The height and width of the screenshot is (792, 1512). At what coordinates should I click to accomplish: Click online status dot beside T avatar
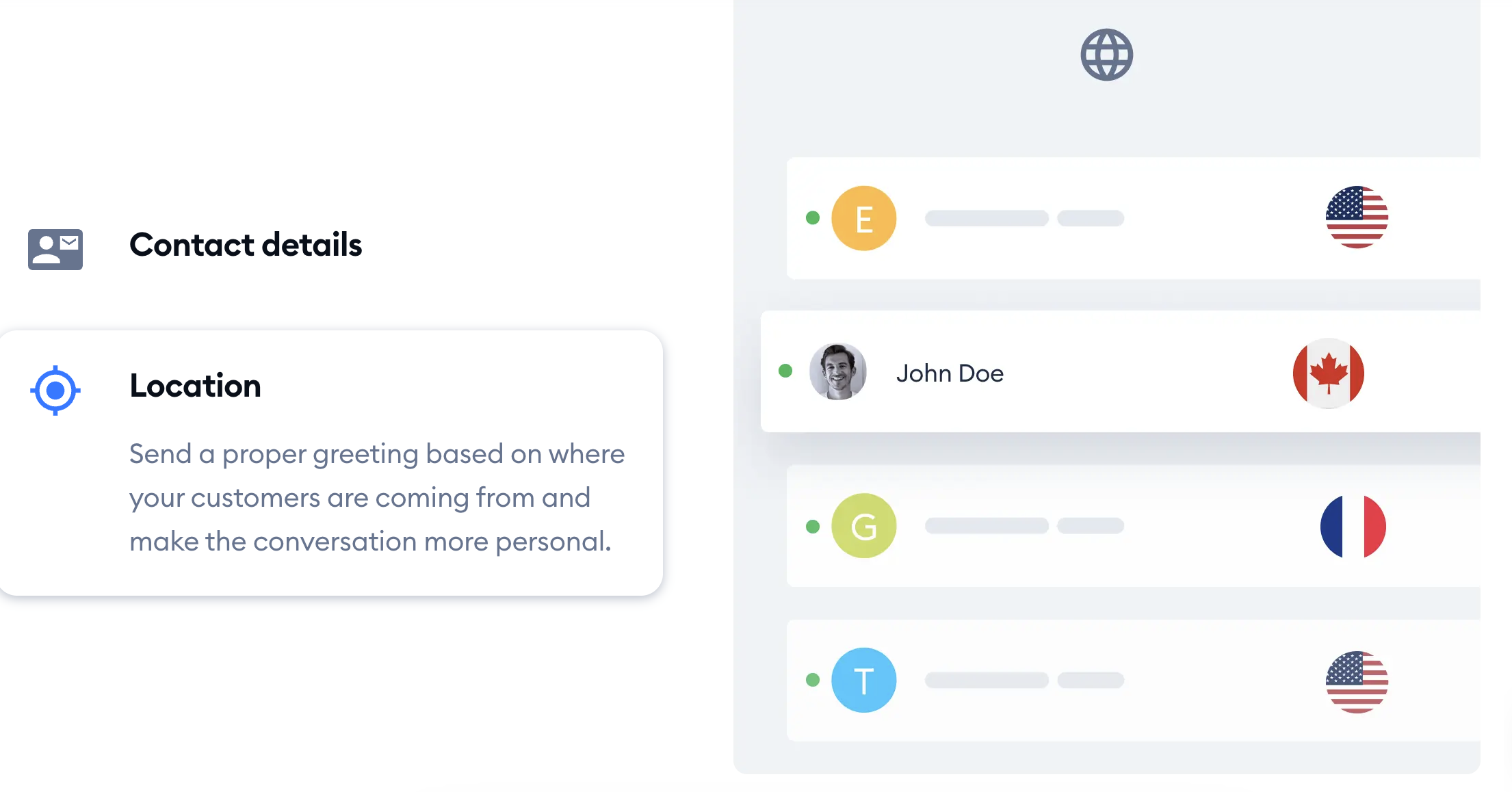click(813, 680)
